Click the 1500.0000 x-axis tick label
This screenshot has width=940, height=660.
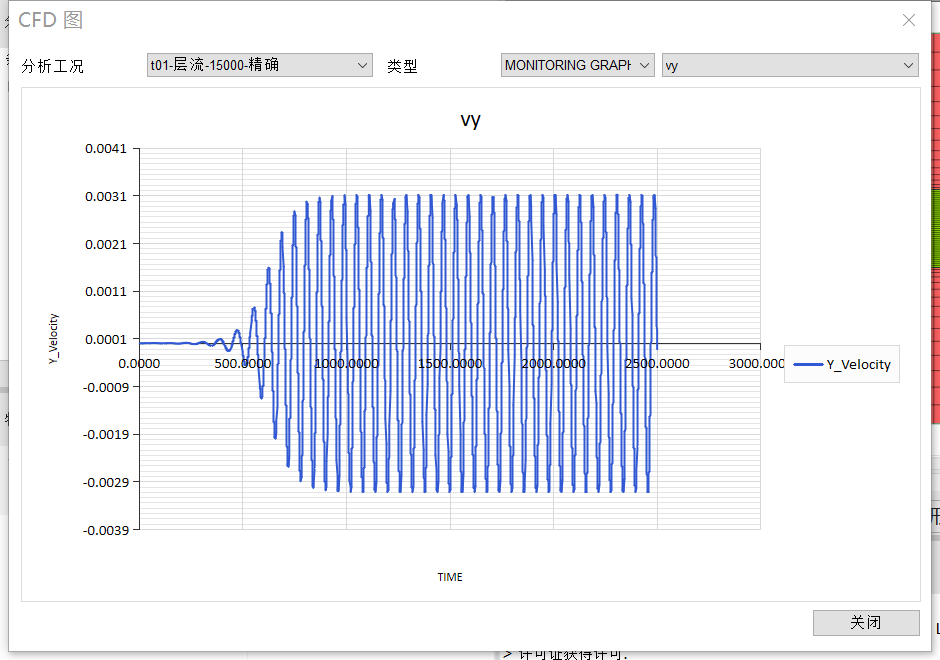[x=450, y=363]
